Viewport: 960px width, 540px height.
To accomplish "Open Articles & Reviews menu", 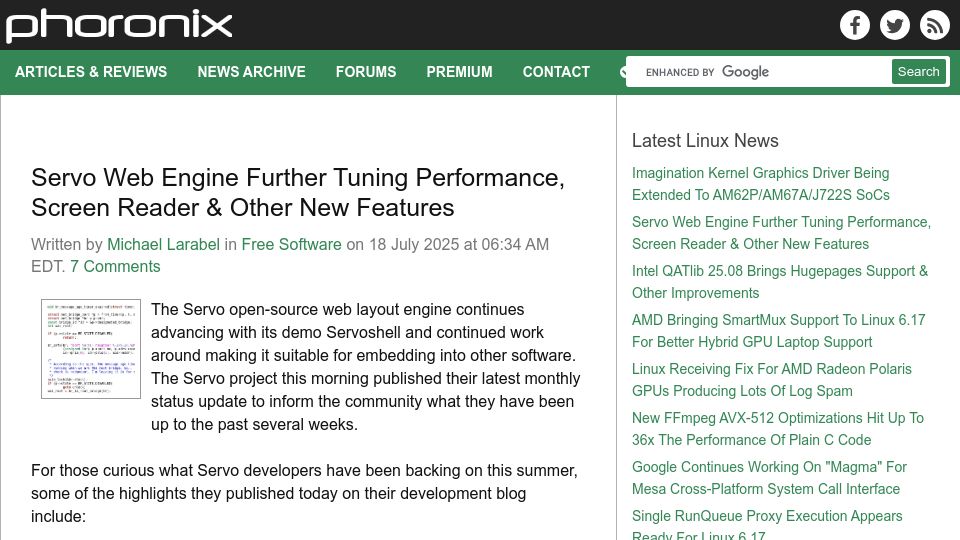I will [x=91, y=72].
